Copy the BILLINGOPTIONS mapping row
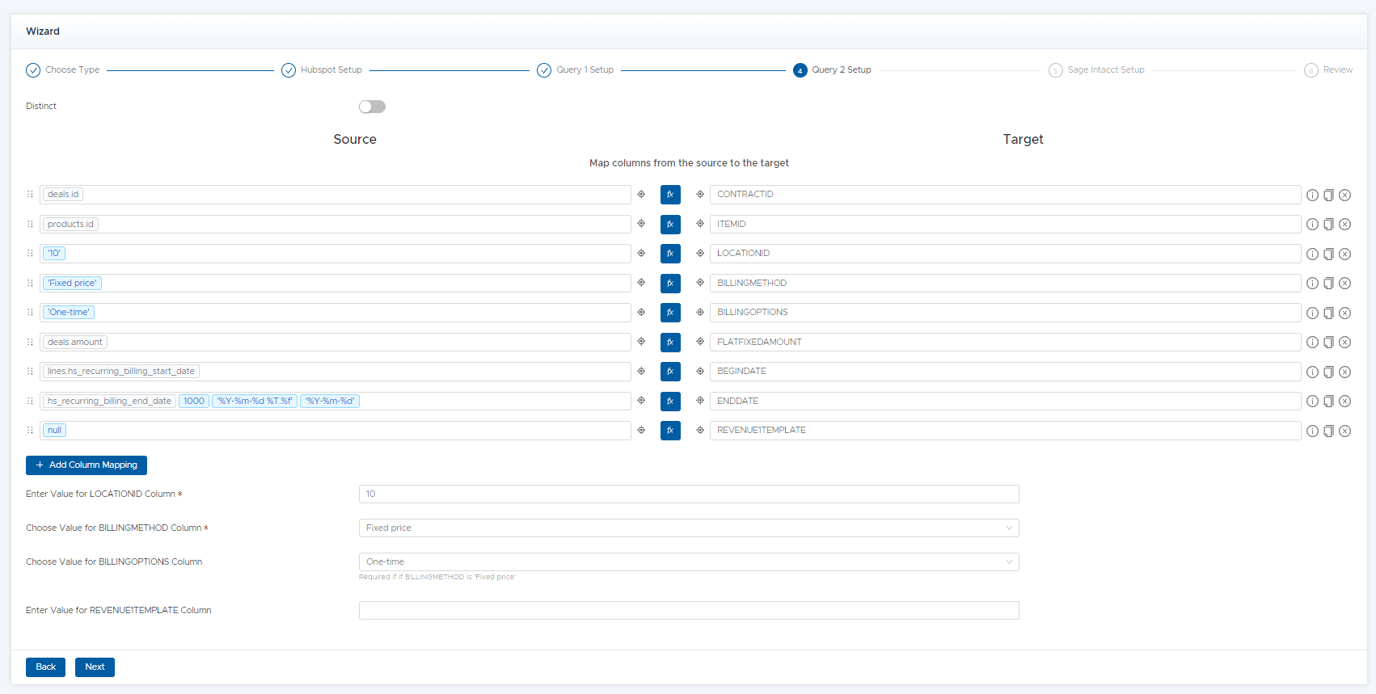 (x=1328, y=313)
